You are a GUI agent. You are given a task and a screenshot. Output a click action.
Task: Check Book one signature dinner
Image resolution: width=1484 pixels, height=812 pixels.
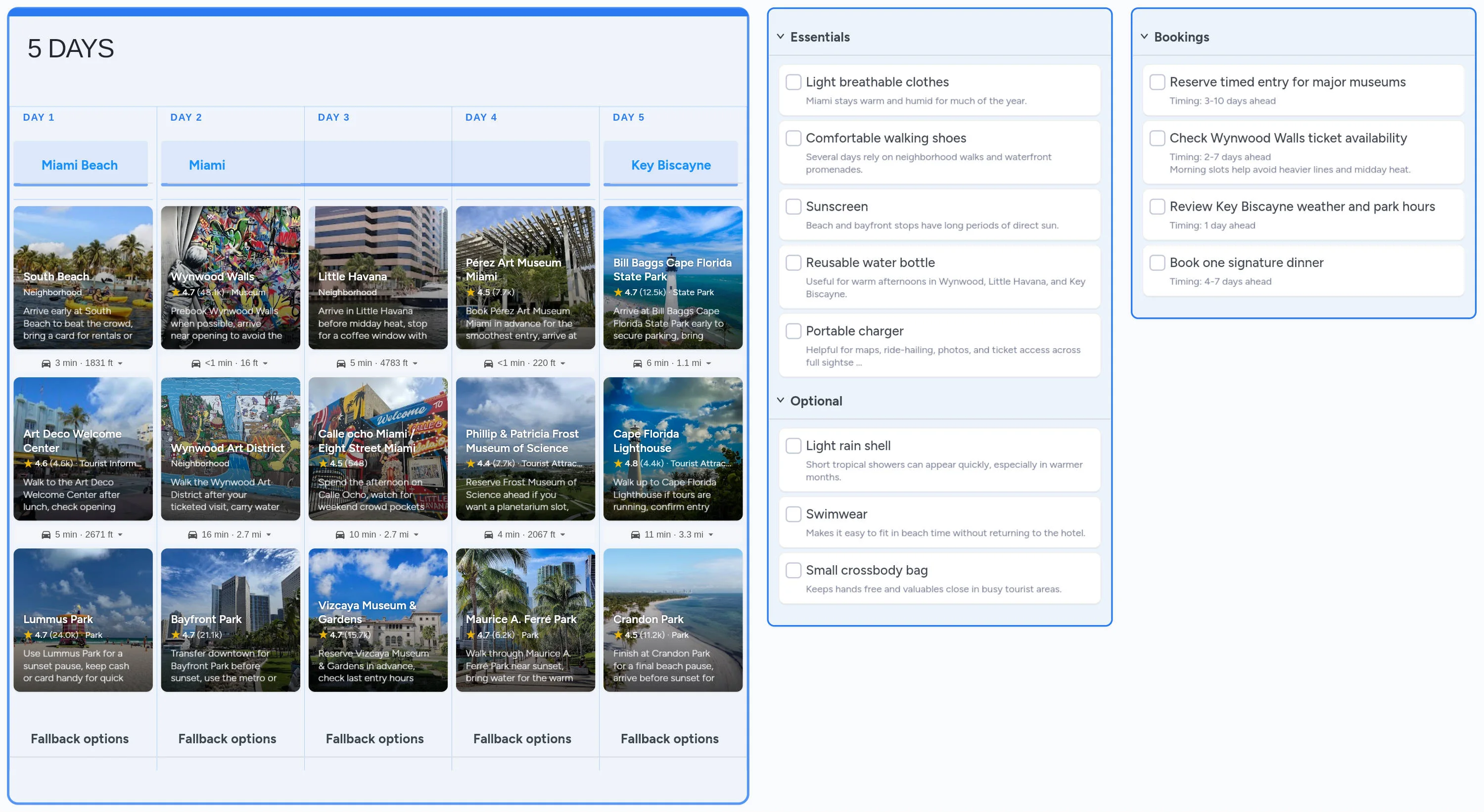(1157, 263)
